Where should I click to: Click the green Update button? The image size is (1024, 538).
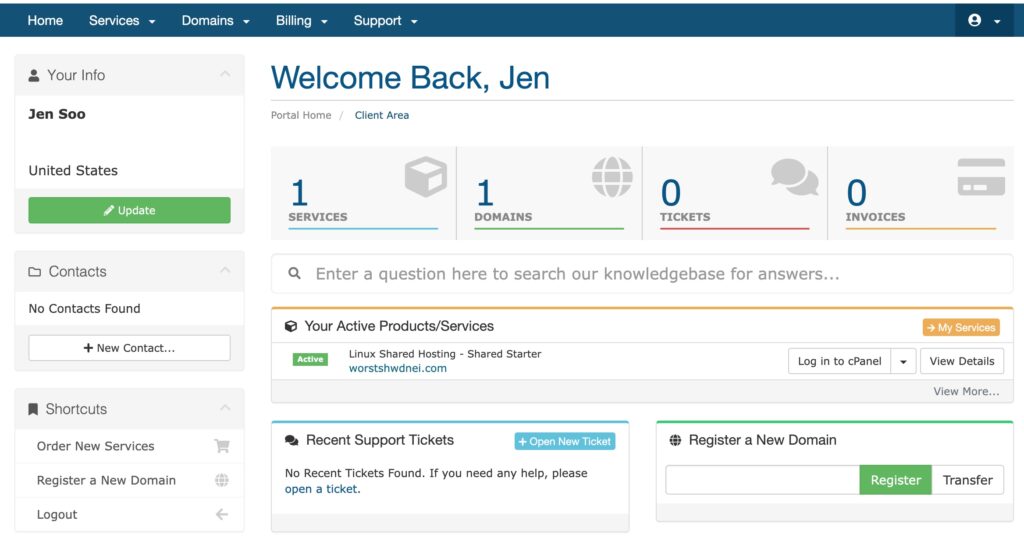tap(129, 210)
